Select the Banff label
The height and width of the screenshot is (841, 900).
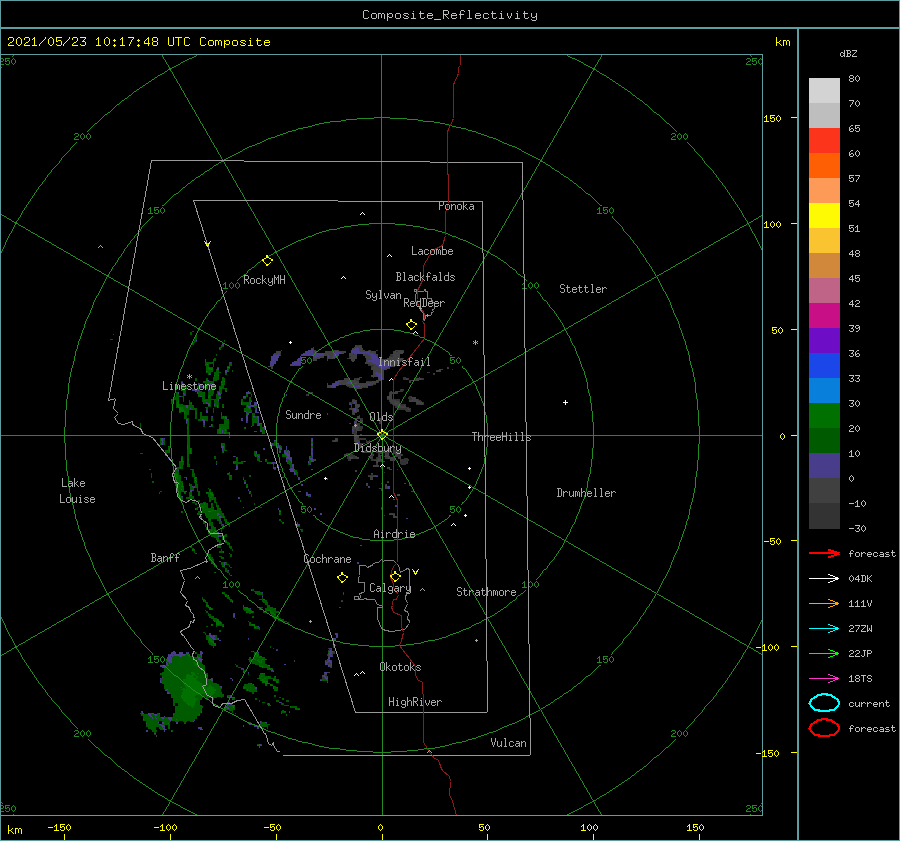pyautogui.click(x=165, y=557)
